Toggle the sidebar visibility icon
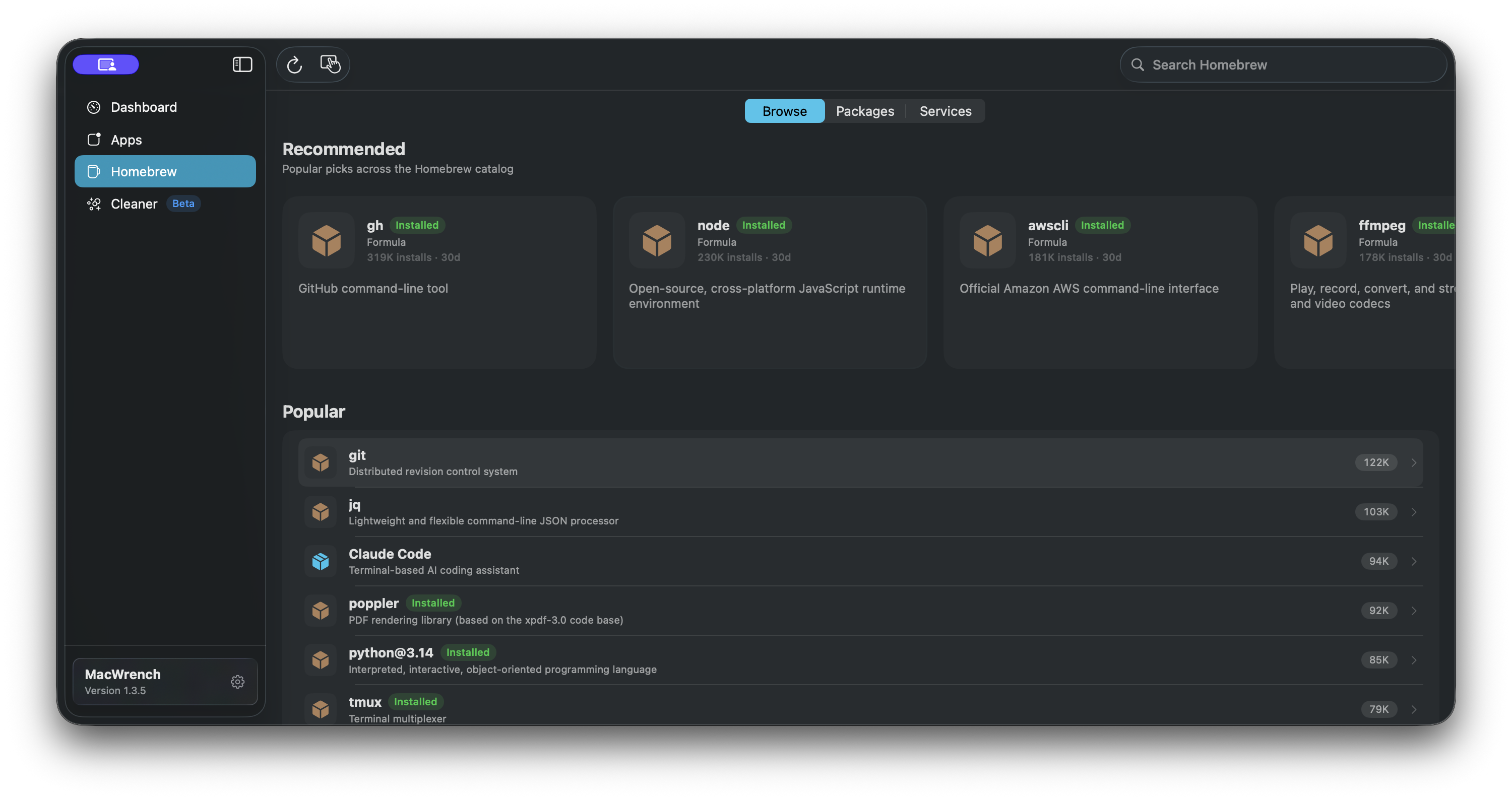This screenshot has height=800, width=1512. pos(242,64)
